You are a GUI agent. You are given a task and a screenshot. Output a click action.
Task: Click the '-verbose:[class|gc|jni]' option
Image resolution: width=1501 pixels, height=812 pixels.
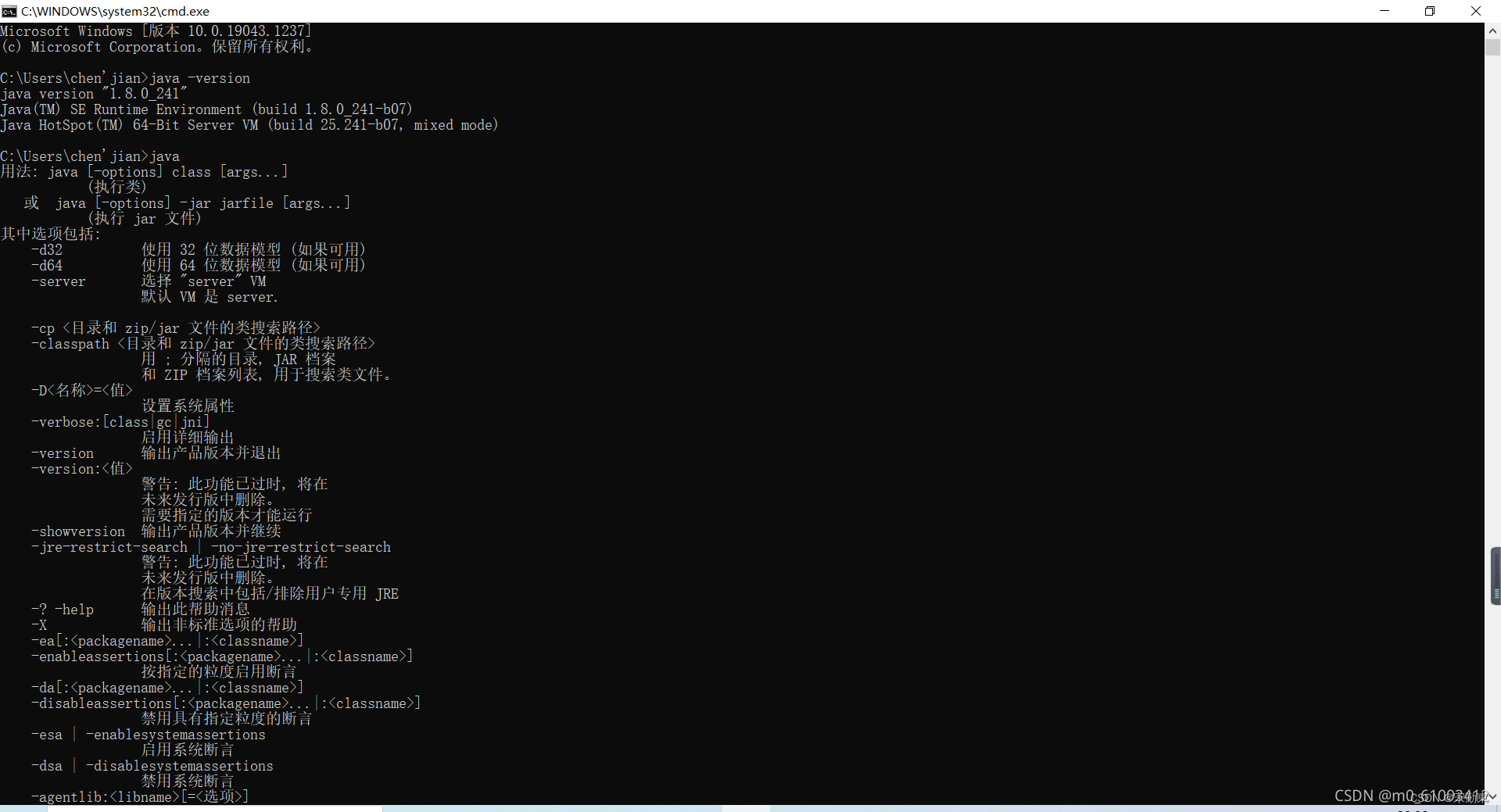click(x=120, y=422)
